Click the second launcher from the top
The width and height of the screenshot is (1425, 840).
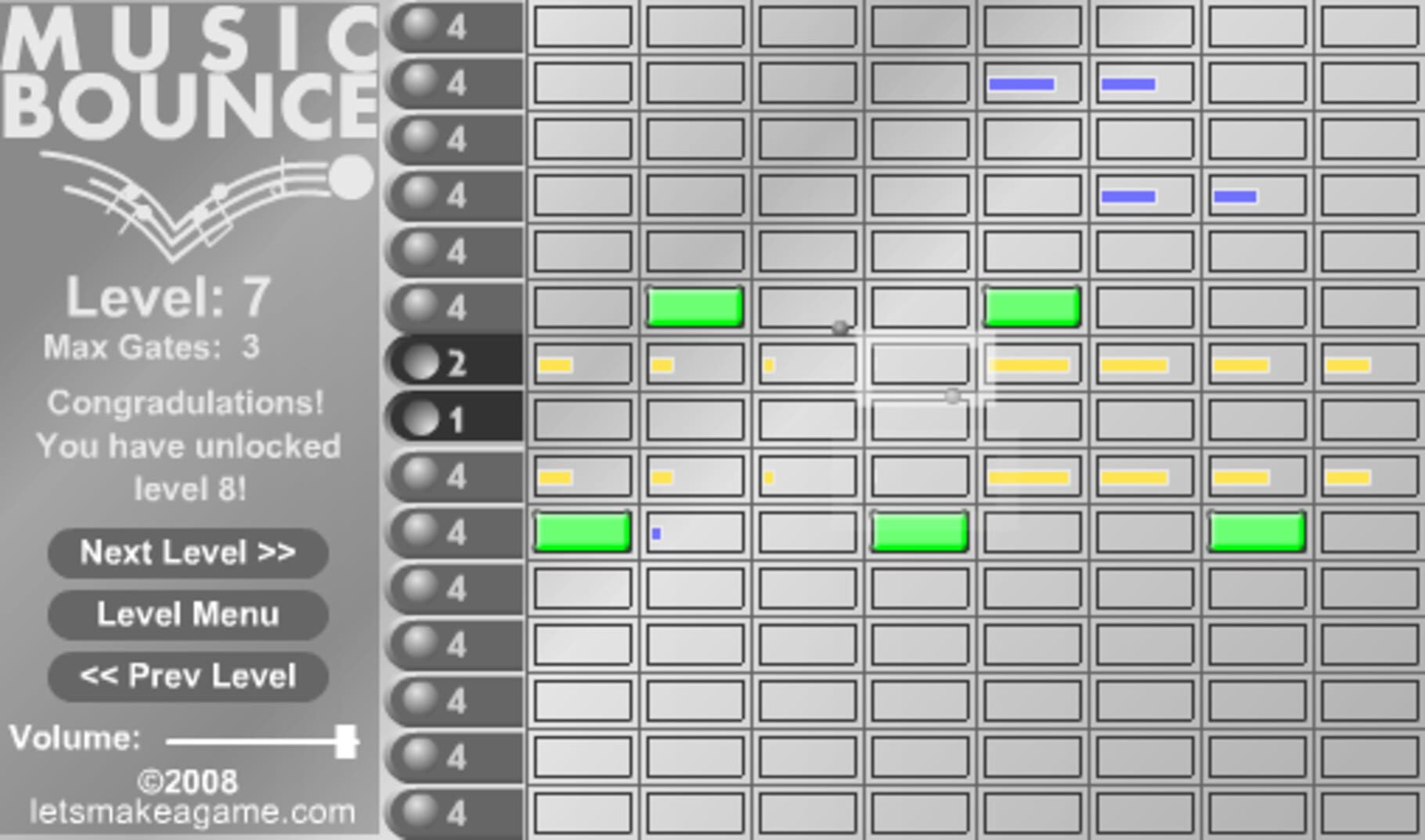[454, 82]
